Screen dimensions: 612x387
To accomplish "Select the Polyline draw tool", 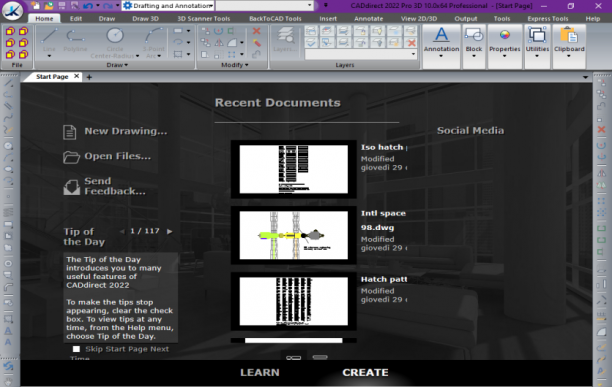I will (x=75, y=40).
